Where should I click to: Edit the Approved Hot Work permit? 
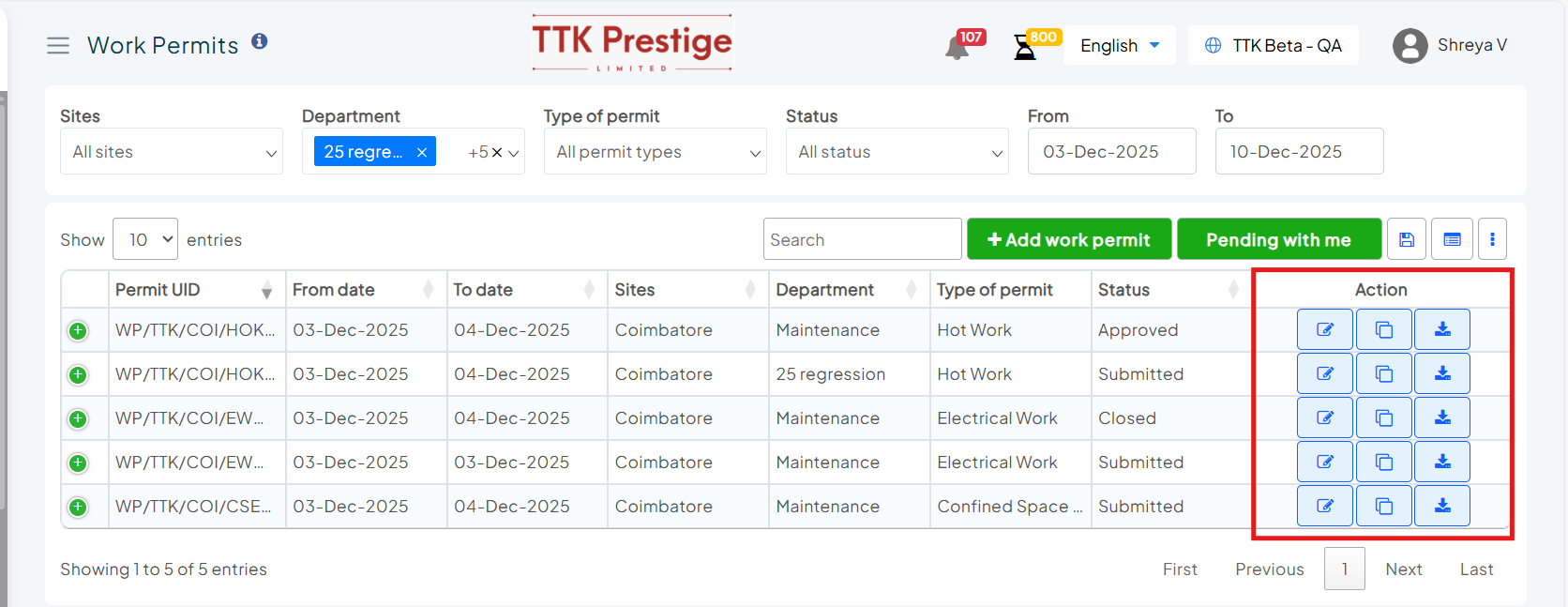click(1324, 329)
